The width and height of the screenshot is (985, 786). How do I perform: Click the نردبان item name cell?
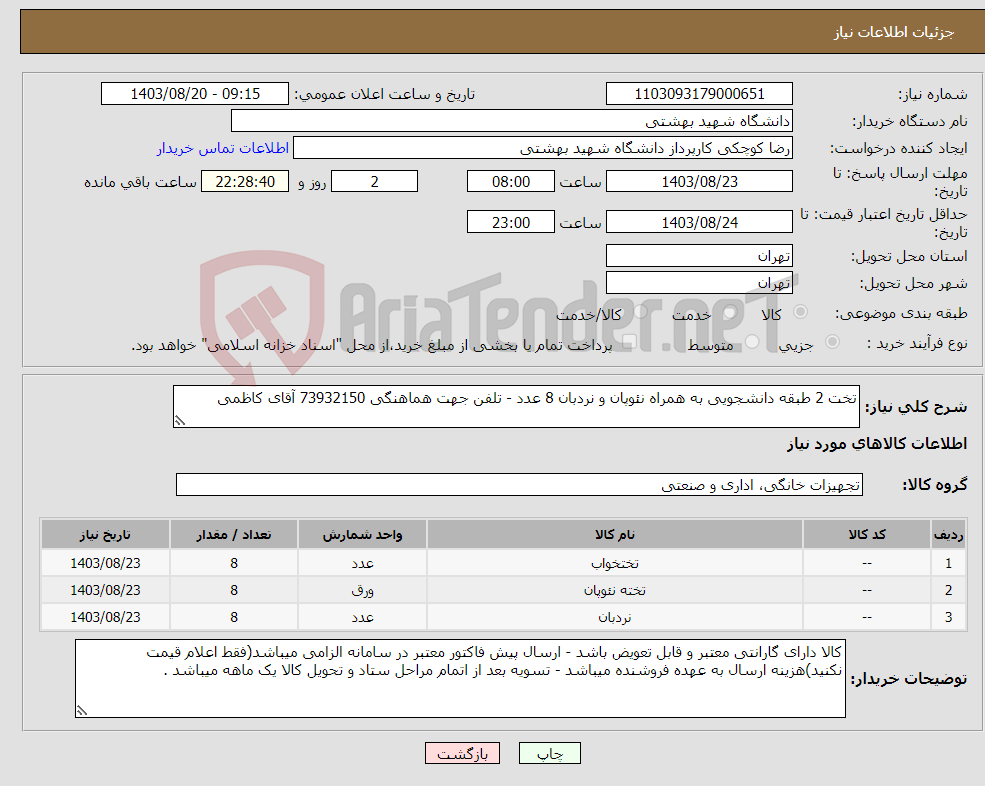(615, 617)
